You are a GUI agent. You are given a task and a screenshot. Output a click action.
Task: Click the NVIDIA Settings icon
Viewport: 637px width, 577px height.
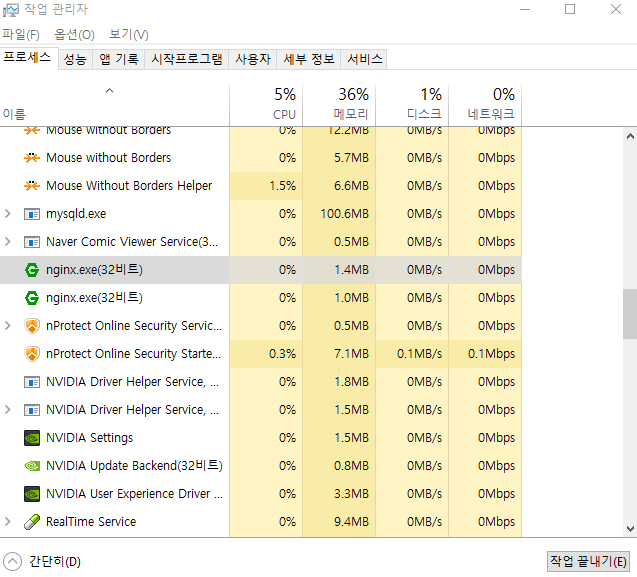32,438
